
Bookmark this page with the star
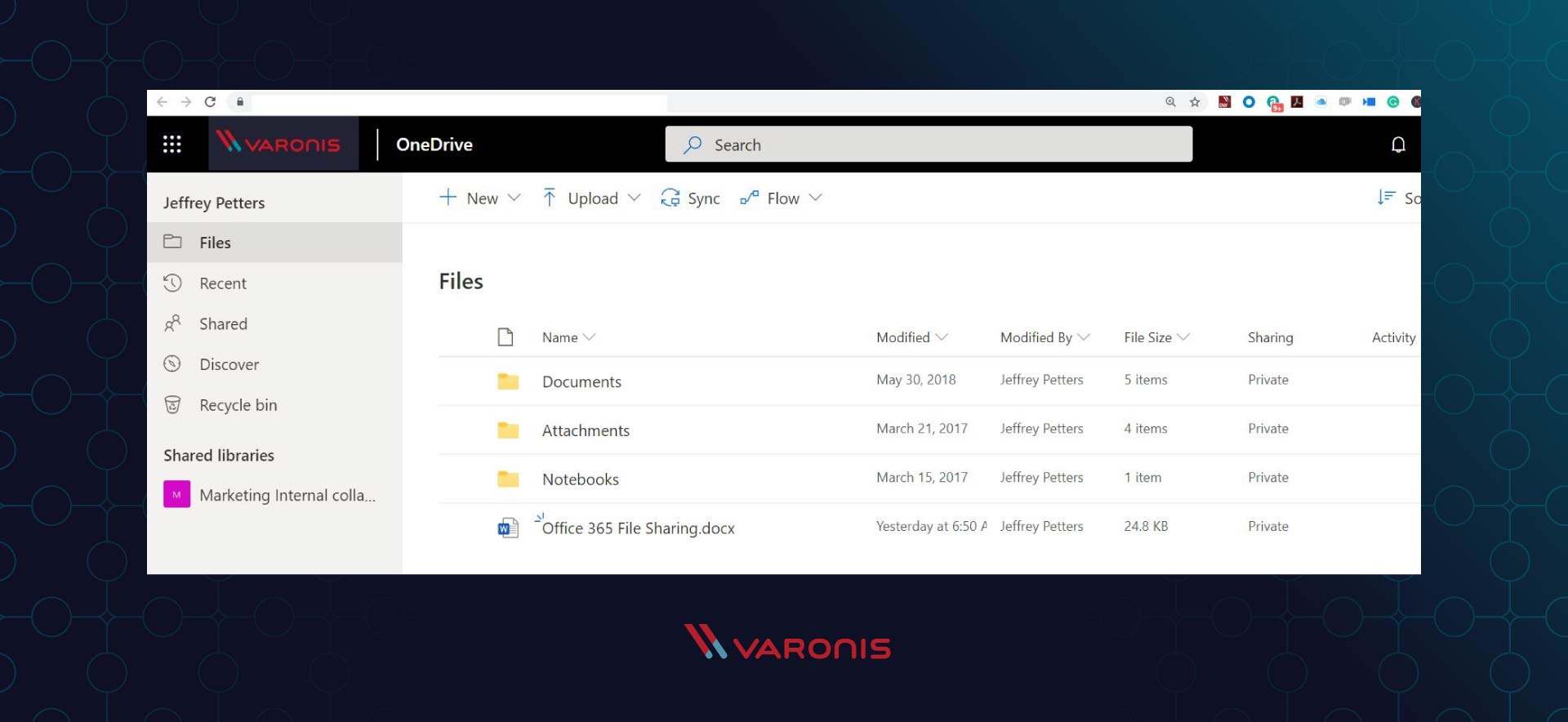pyautogui.click(x=1195, y=102)
